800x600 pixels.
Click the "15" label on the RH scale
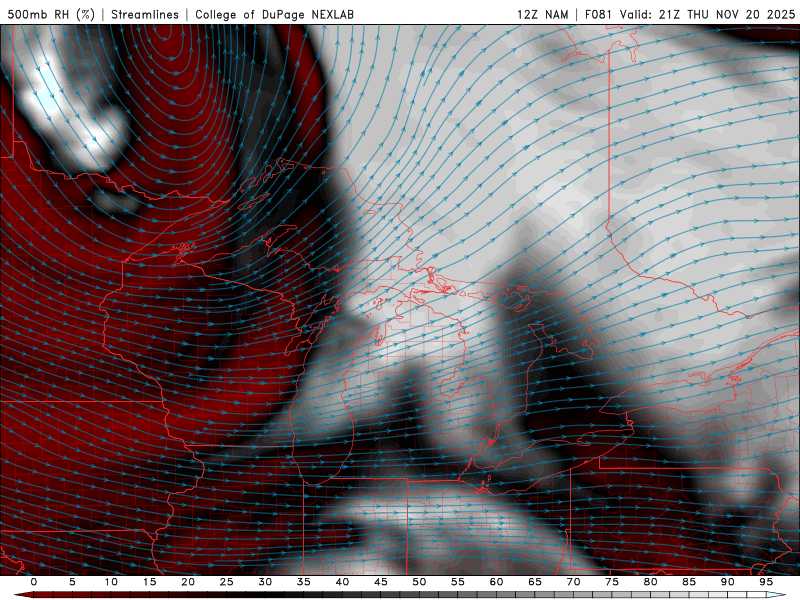(149, 582)
